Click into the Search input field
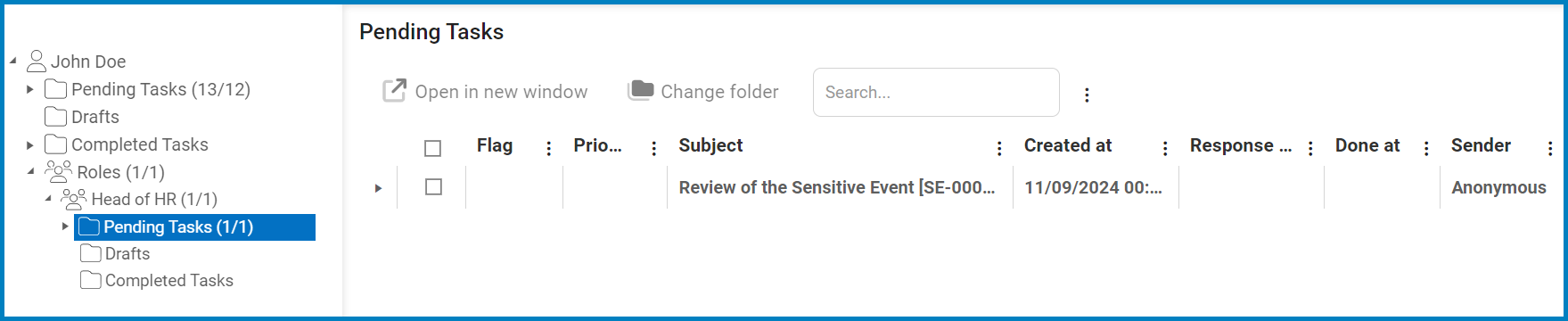 click(x=936, y=92)
